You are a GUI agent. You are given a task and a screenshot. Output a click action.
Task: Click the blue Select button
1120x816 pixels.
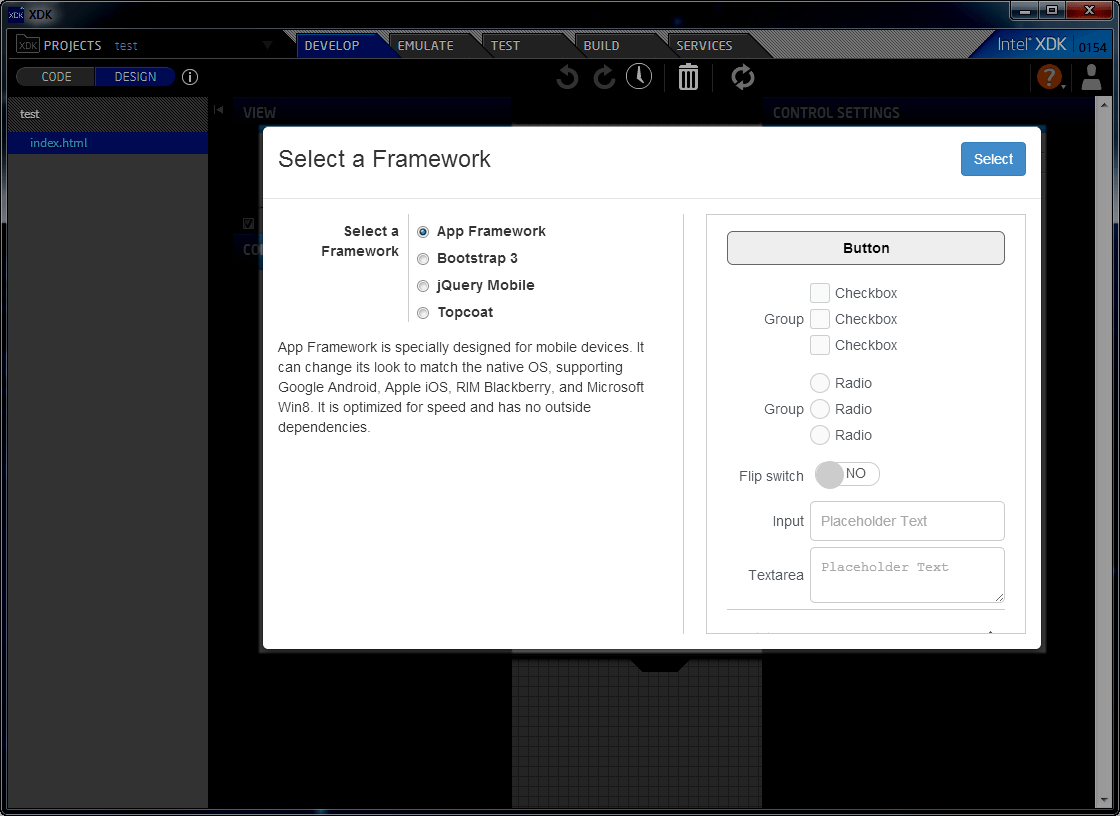[993, 158]
